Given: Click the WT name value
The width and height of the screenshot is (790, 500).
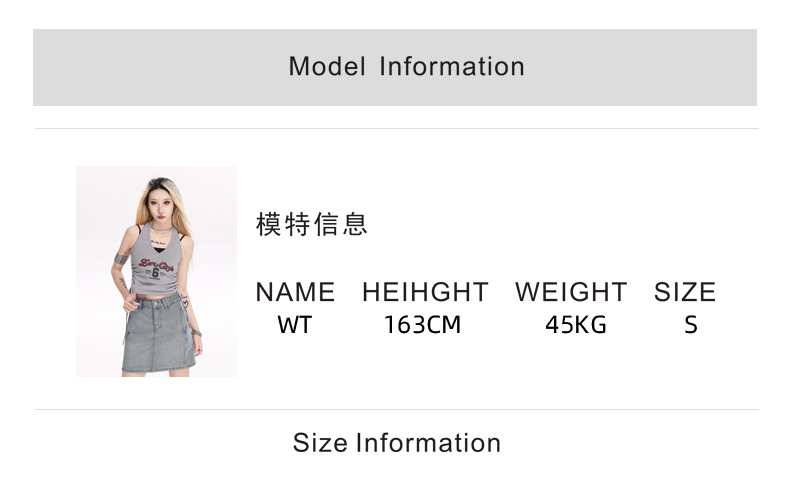Looking at the screenshot, I should 295,325.
